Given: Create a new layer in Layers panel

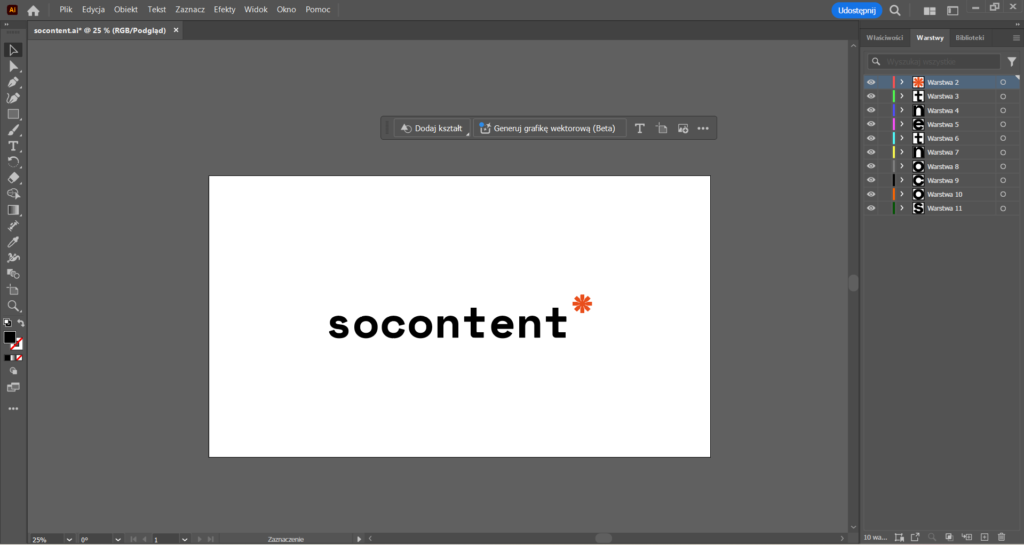Looking at the screenshot, I should coord(984,537).
